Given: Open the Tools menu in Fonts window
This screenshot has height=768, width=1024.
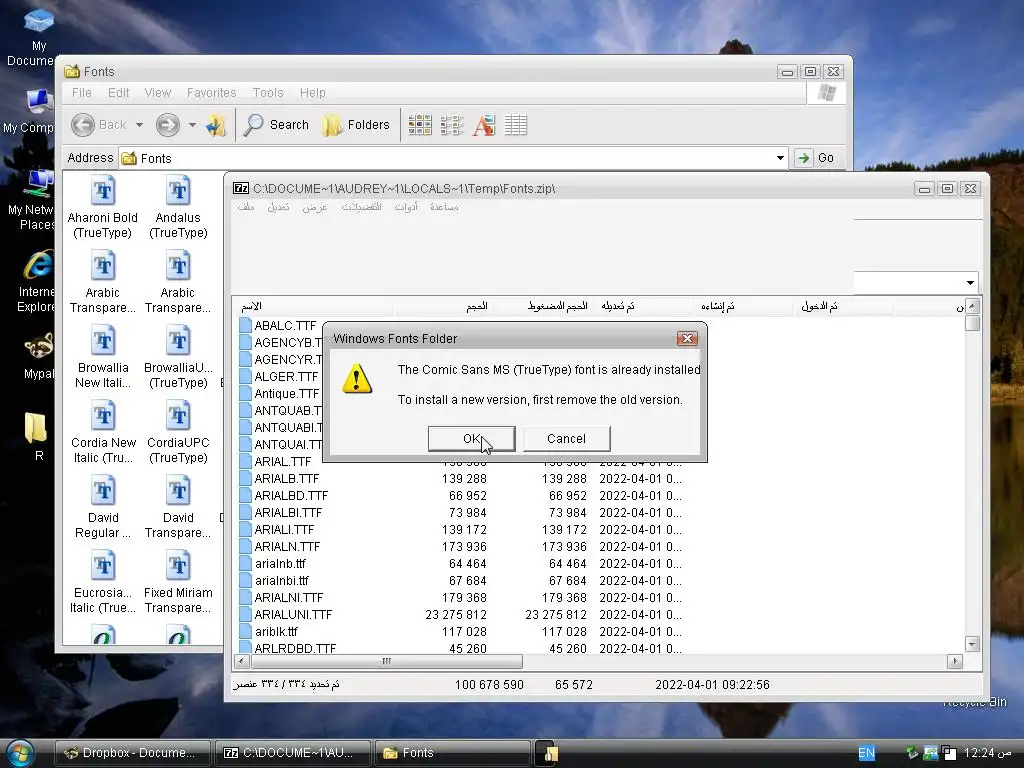Looking at the screenshot, I should tap(268, 93).
